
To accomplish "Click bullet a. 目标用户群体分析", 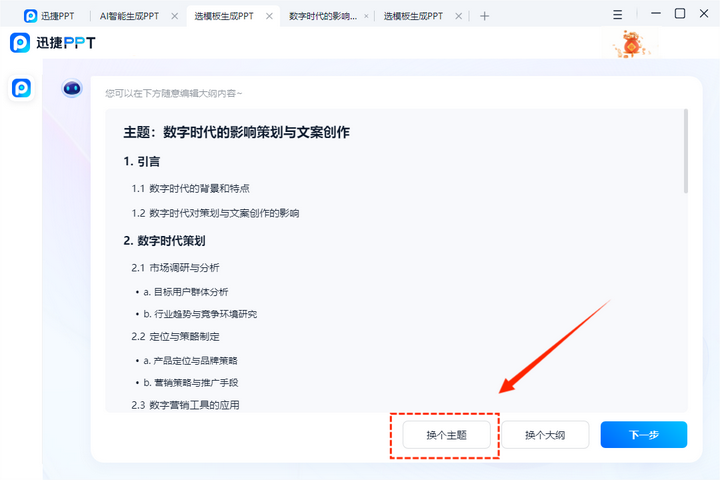I will (x=186, y=292).
